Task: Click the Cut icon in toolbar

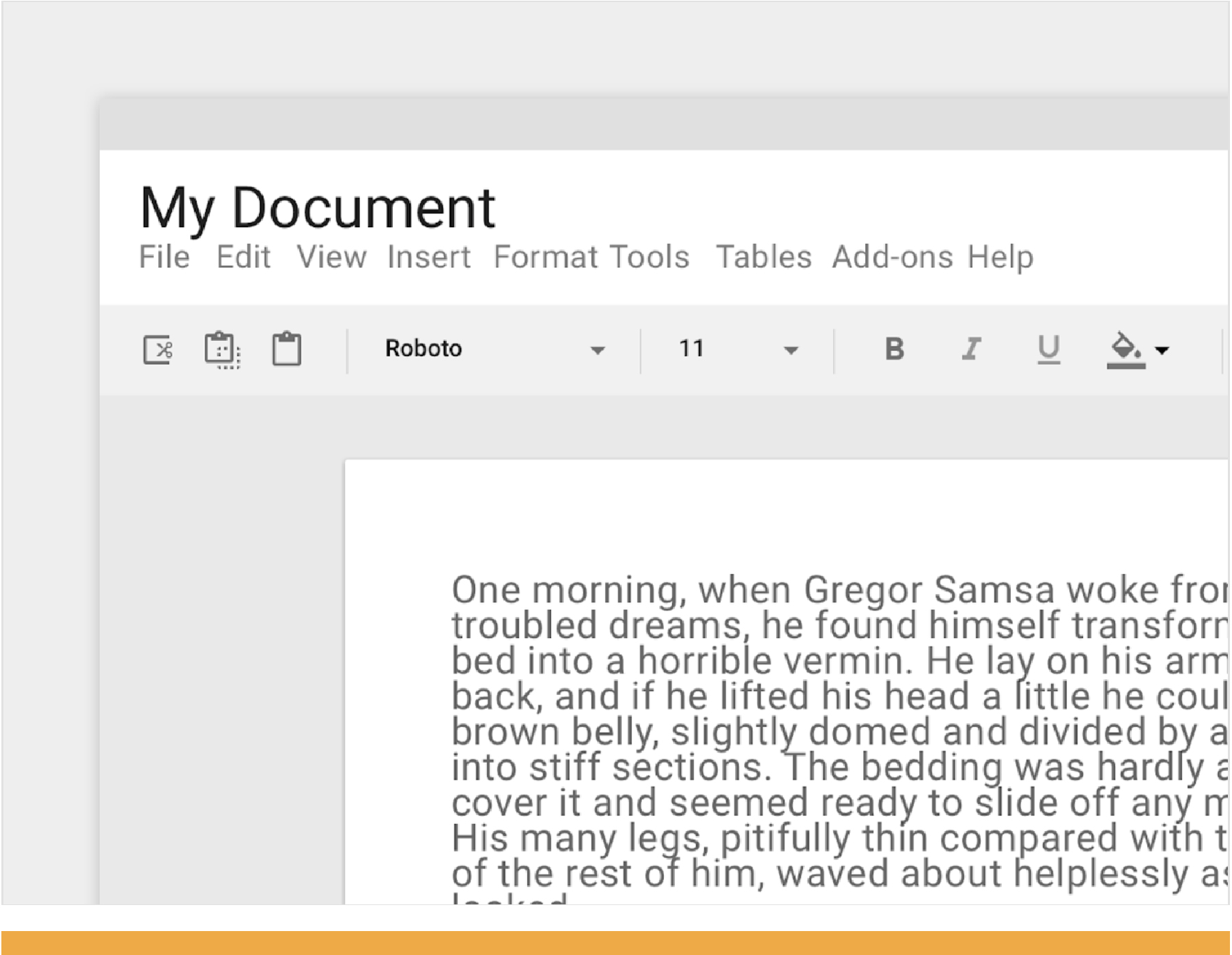Action: click(x=158, y=350)
